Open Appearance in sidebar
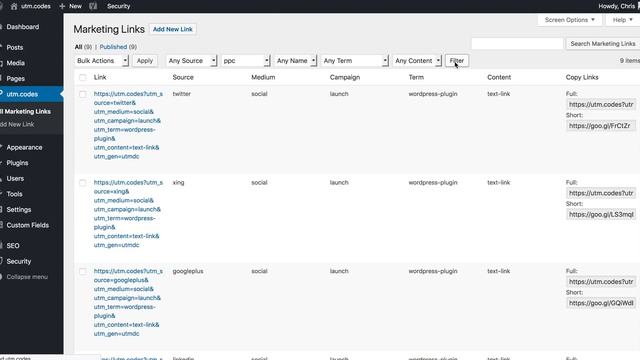Image resolution: width=640 pixels, height=360 pixels. tap(24, 147)
